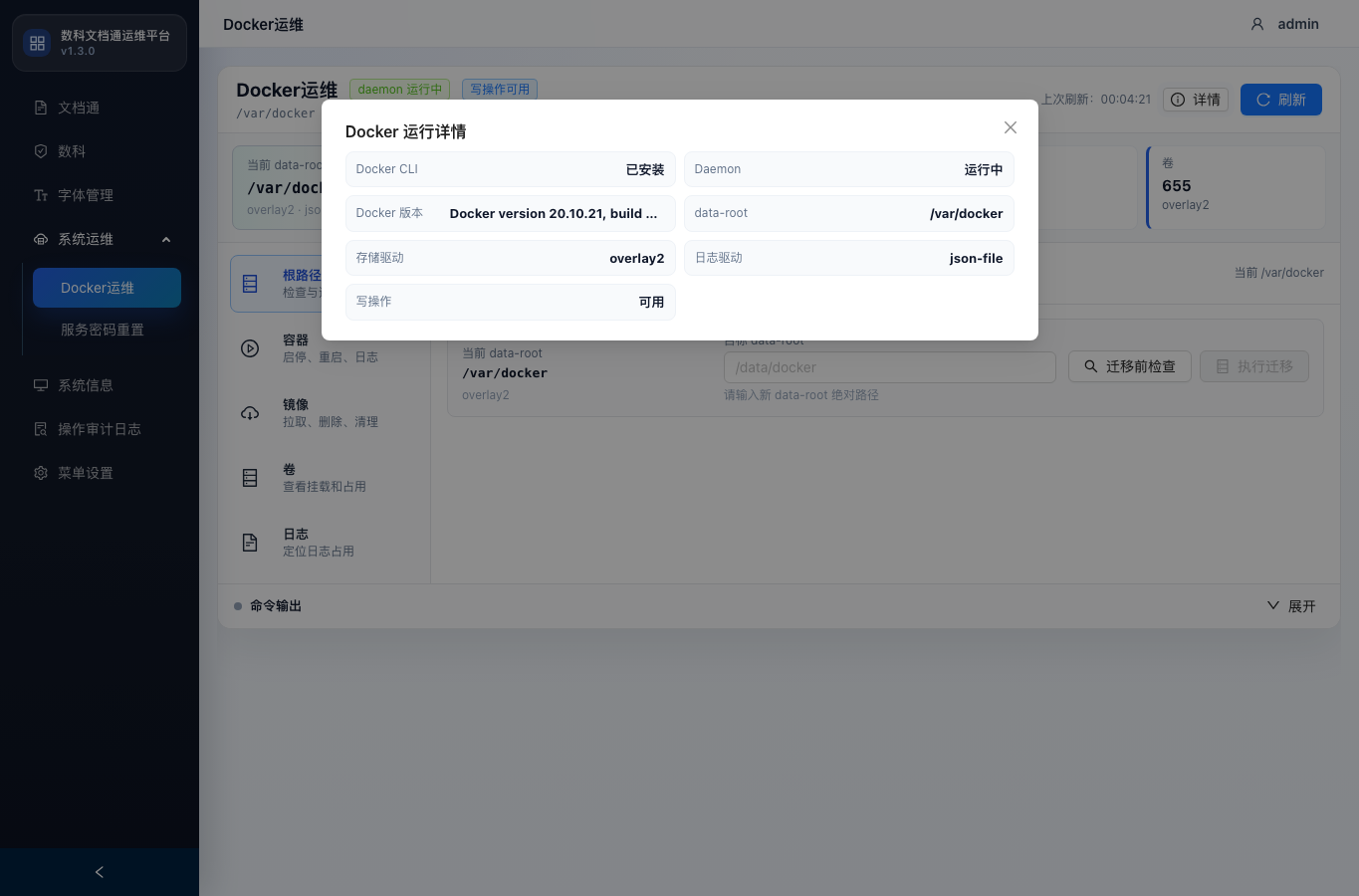
Task: Click the data-root /var/docker value in dialog
Action: (966, 214)
